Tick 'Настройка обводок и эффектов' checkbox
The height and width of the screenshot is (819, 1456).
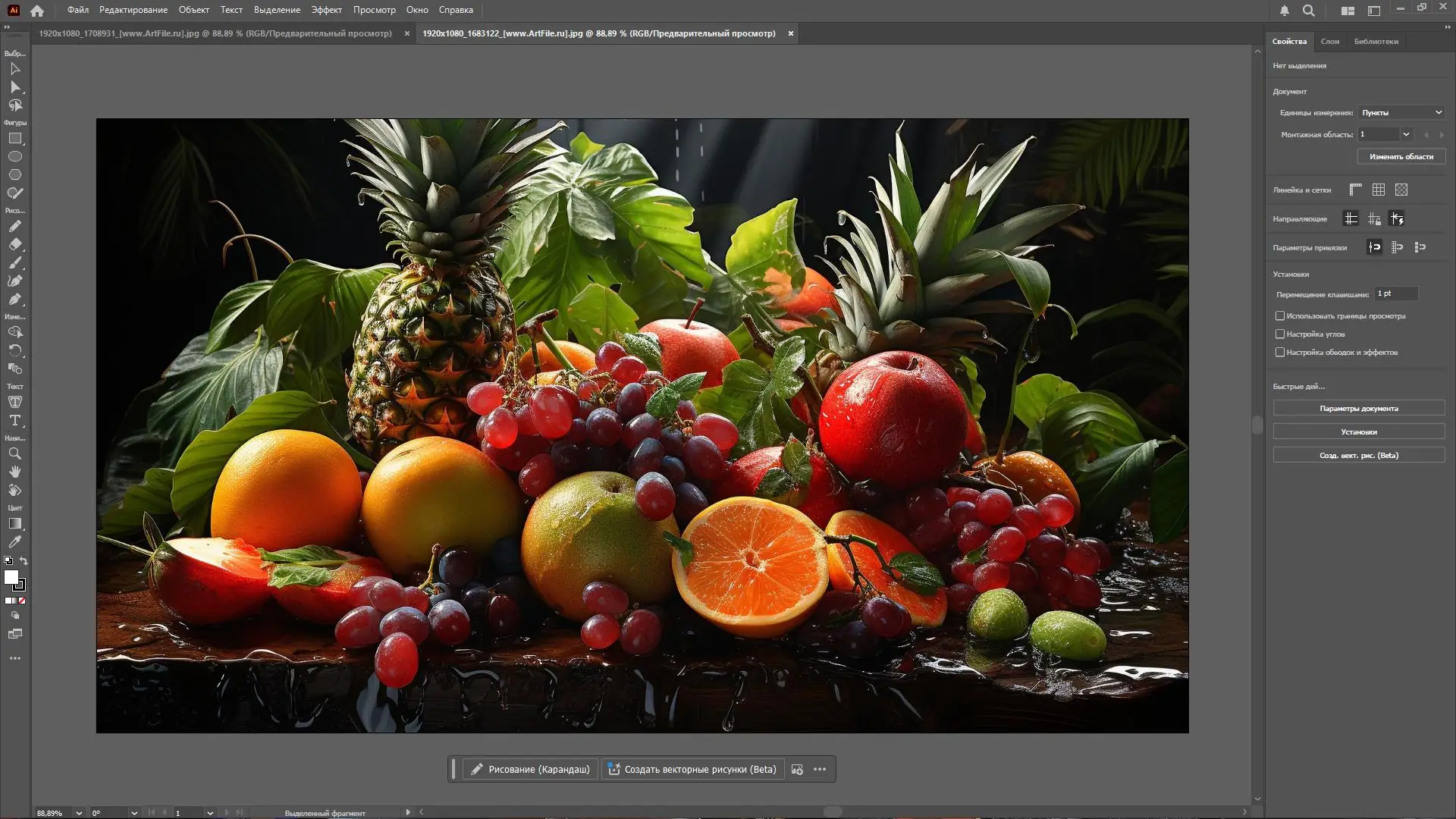(1280, 352)
